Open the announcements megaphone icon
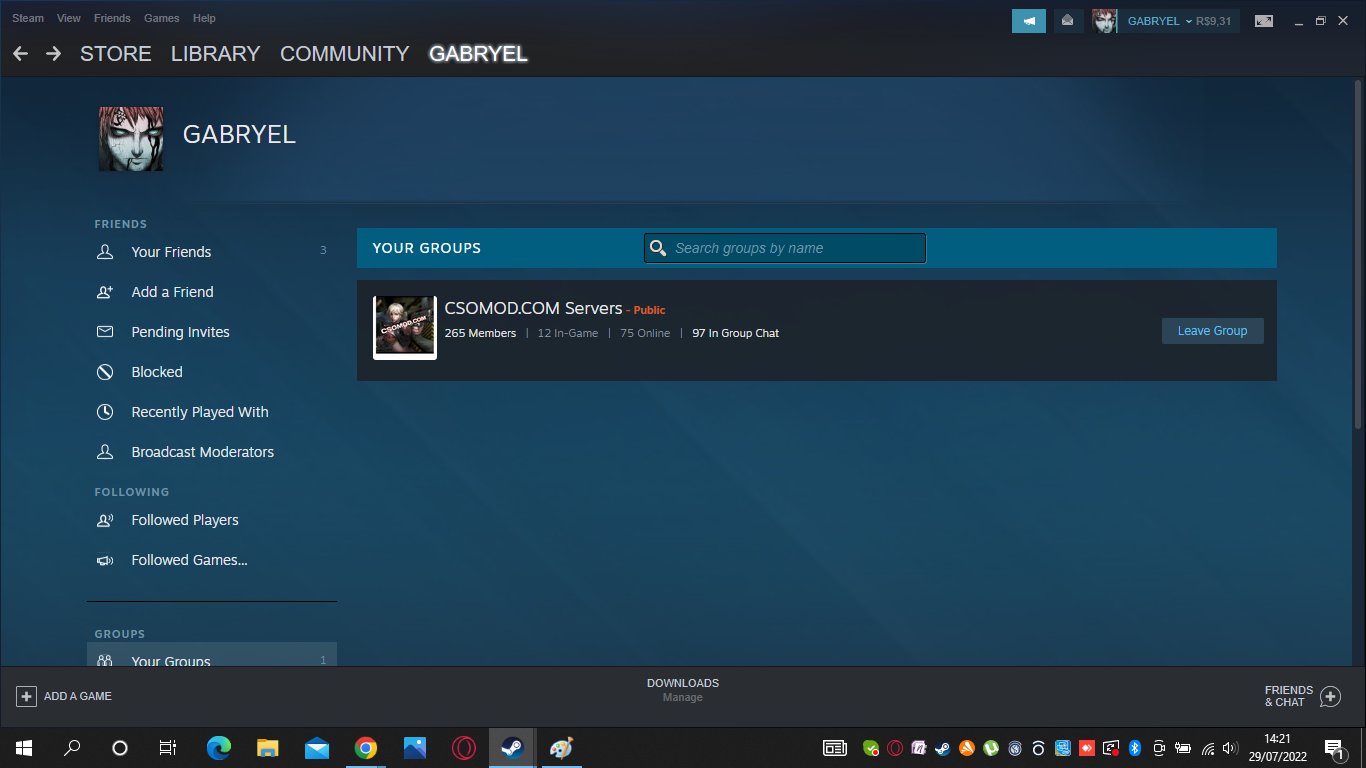1366x768 pixels. (x=1028, y=21)
